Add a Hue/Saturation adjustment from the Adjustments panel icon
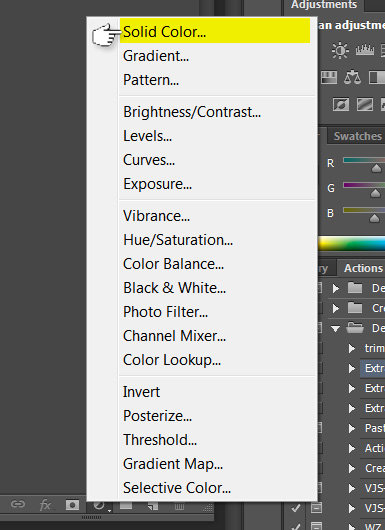Viewport: 385px width, 530px height. [329, 77]
